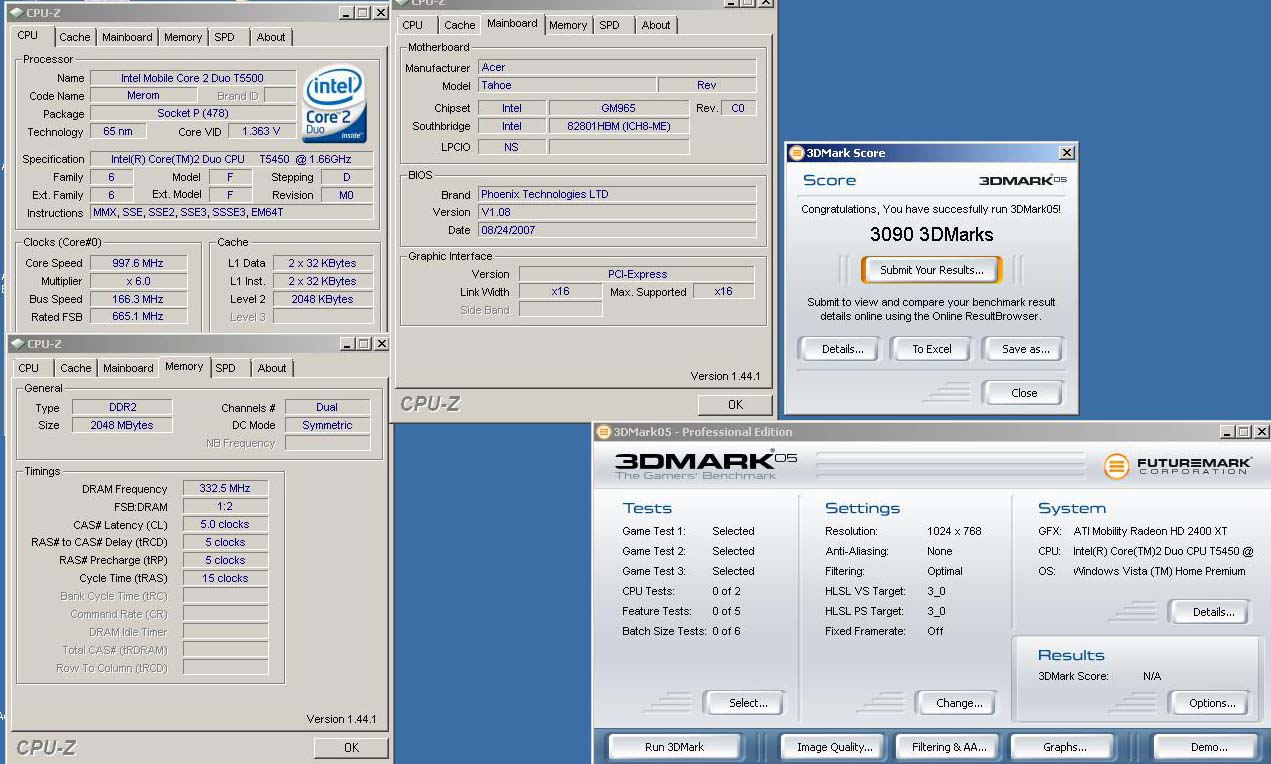Click the CPU-Z Memory window title icon
Image resolution: width=1271 pixels, height=764 pixels.
19,344
